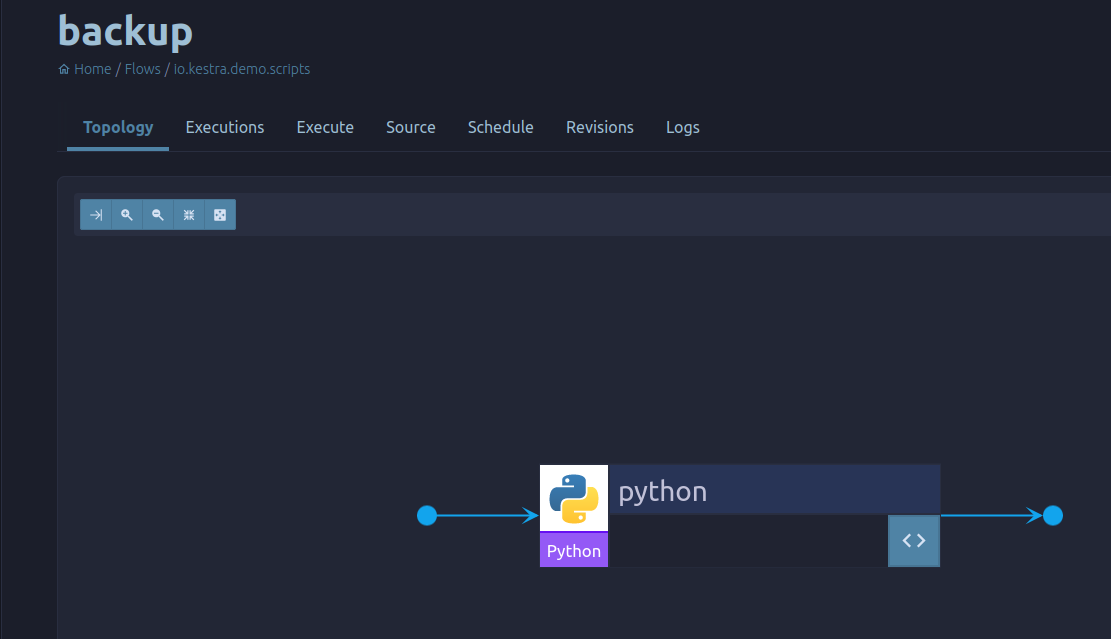This screenshot has width=1111, height=639.
Task: Click the python task title
Action: tap(662, 492)
